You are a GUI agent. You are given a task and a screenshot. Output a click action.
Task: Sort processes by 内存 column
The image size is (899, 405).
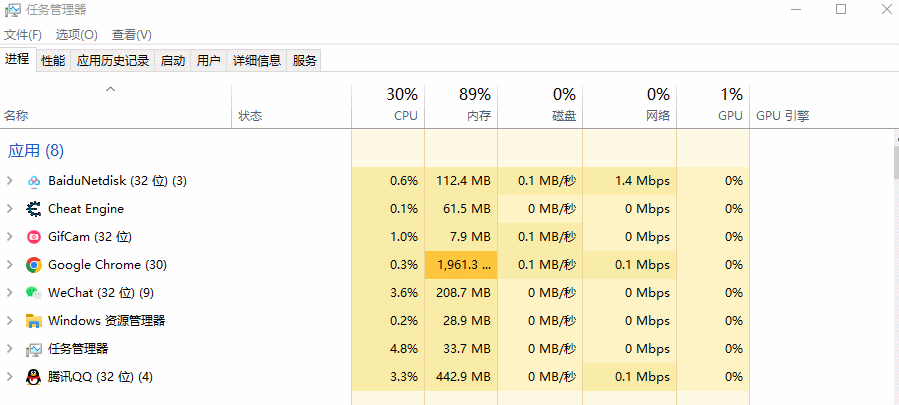click(461, 104)
